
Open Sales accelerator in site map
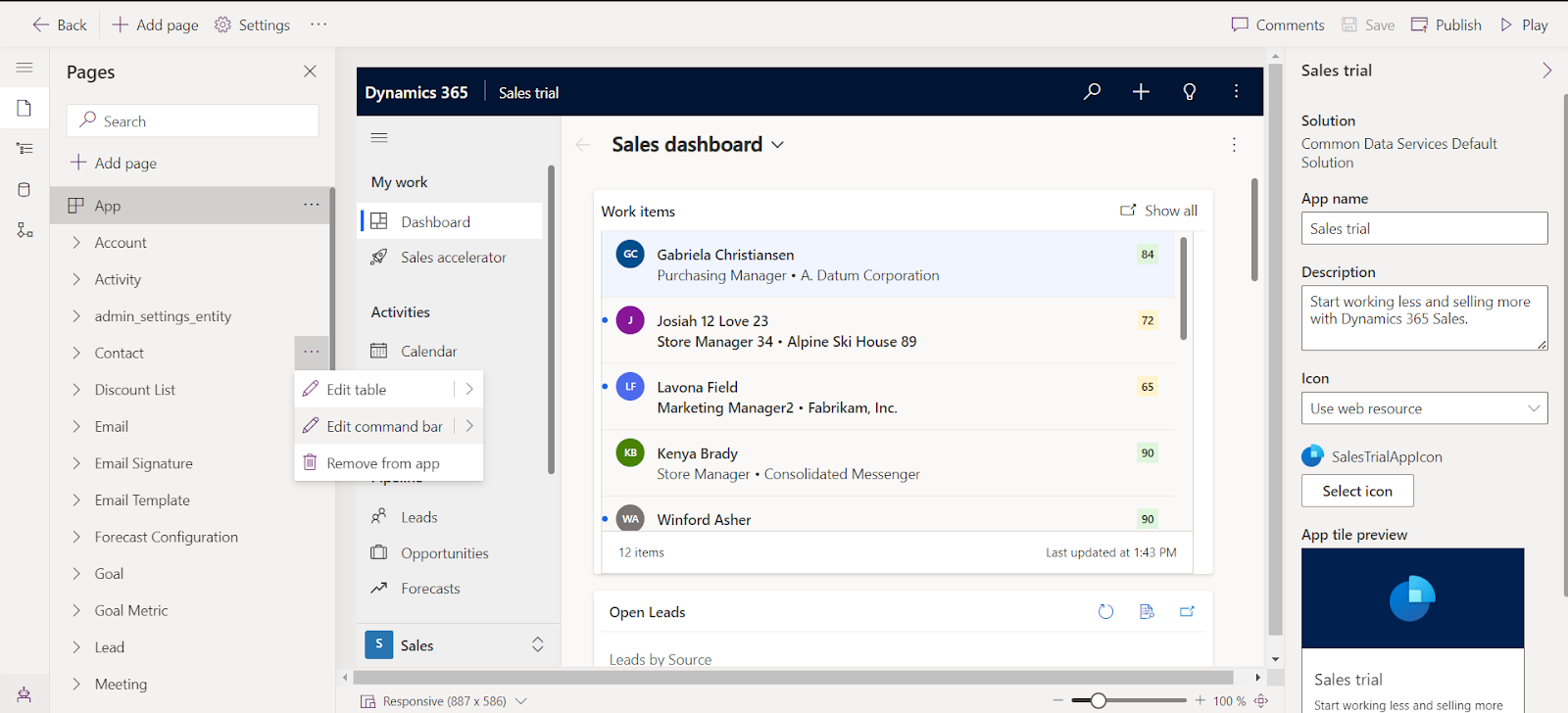pos(451,258)
